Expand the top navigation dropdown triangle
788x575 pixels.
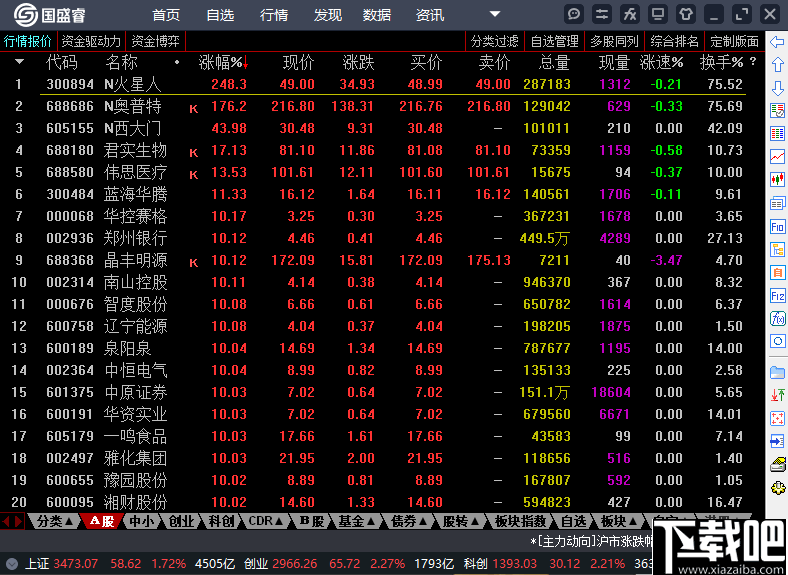coord(495,14)
